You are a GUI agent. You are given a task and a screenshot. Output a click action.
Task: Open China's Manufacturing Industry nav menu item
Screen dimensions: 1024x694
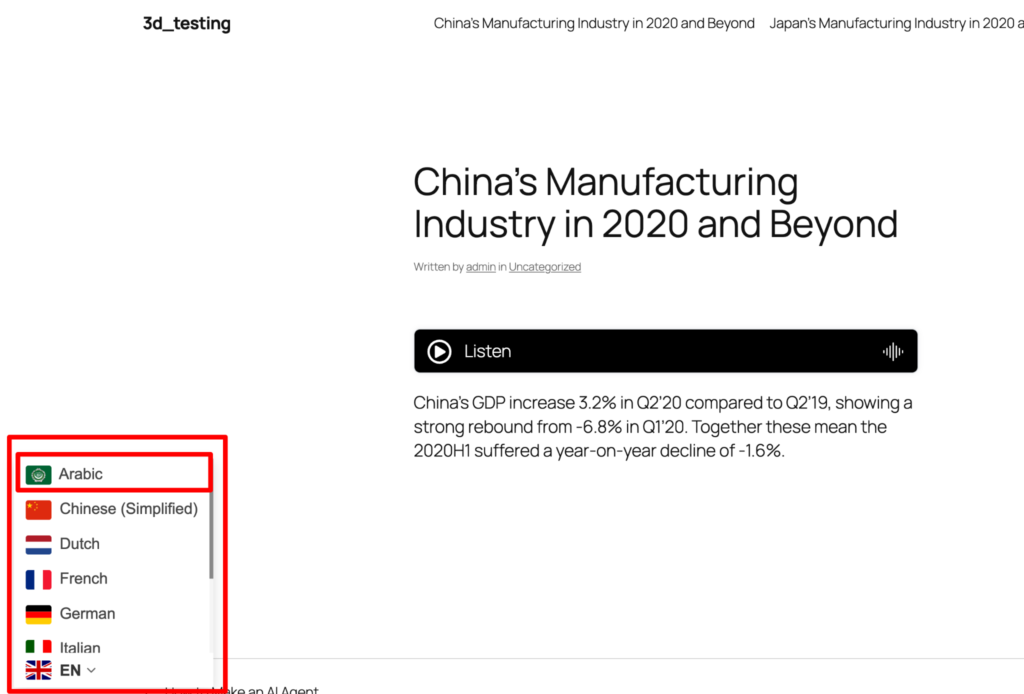coord(594,24)
